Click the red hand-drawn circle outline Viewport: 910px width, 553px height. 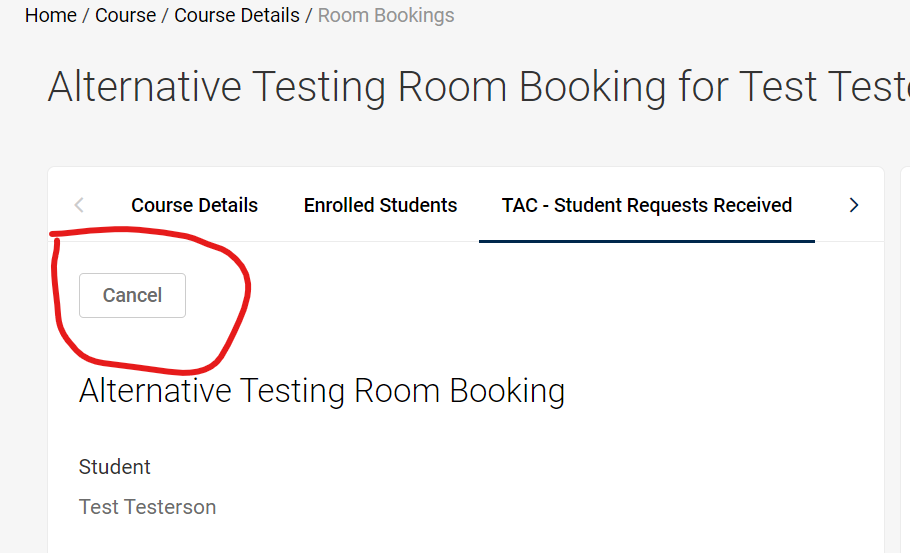click(243, 290)
